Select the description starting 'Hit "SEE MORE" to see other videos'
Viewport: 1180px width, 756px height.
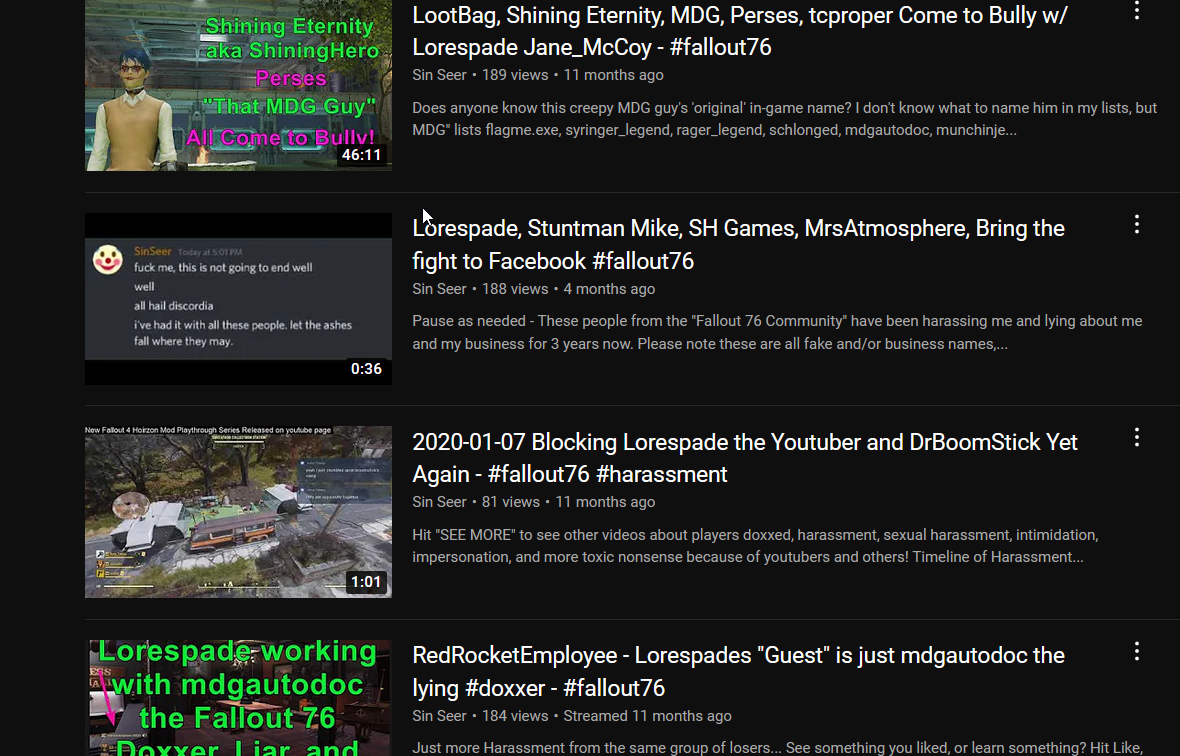pos(756,546)
